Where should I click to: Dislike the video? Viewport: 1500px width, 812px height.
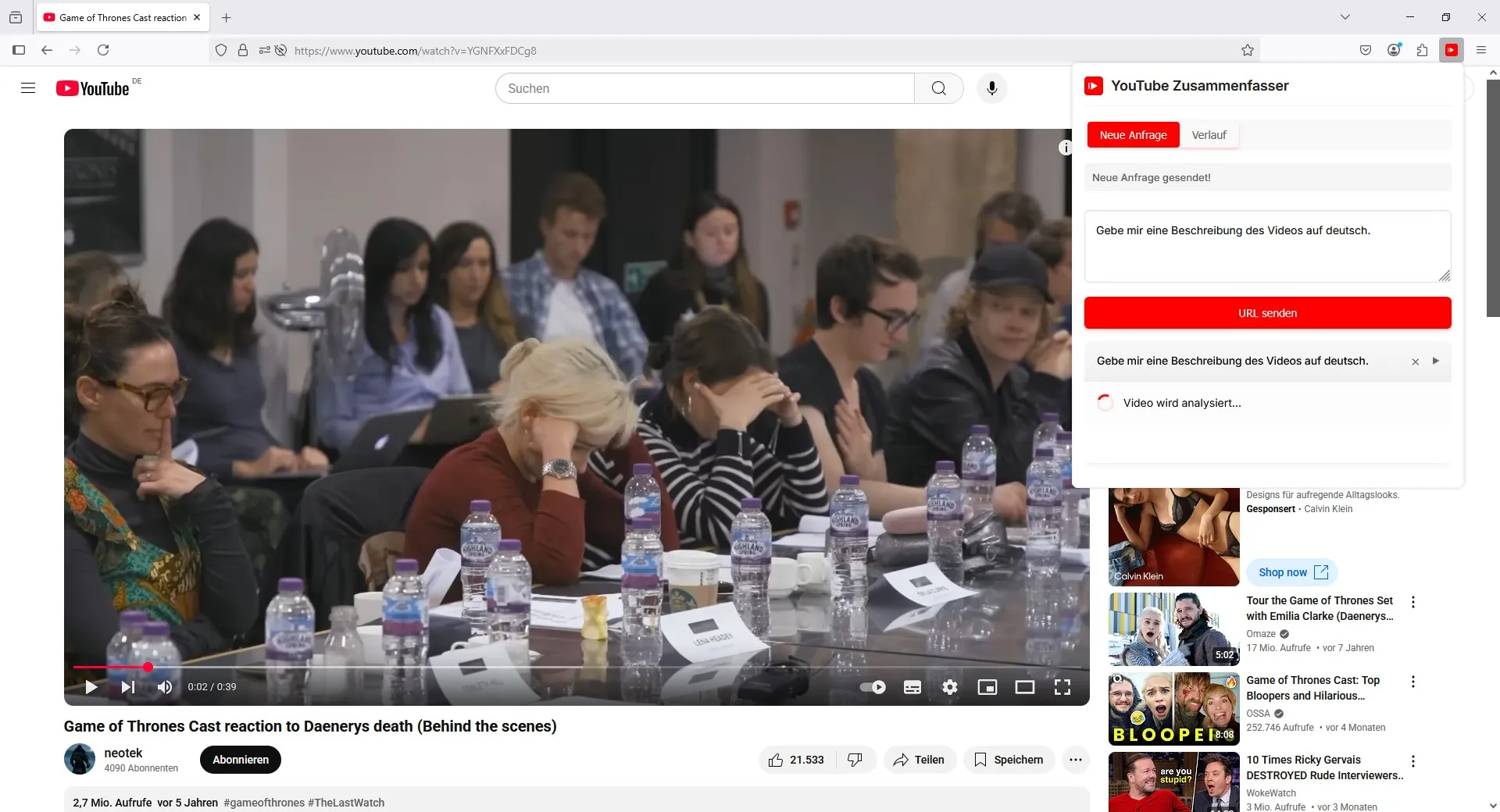click(855, 760)
